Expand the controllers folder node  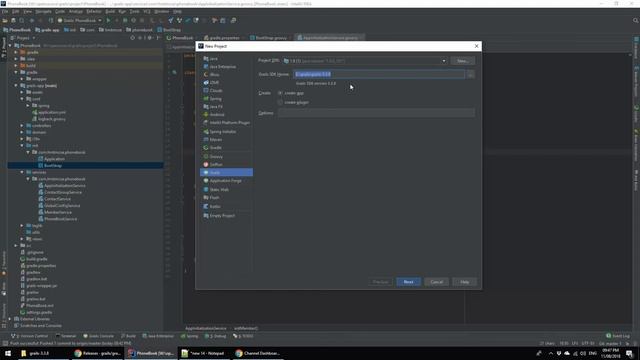coord(22,126)
